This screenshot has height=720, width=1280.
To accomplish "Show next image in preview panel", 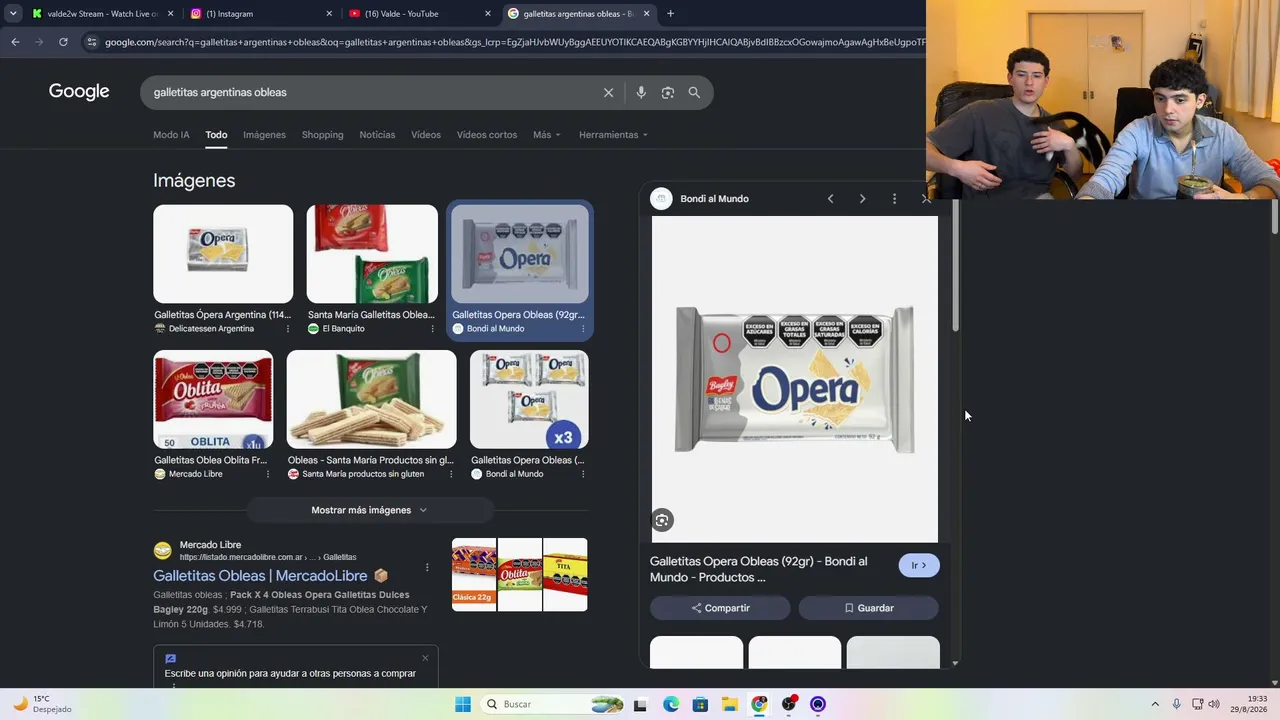I will click(x=862, y=199).
